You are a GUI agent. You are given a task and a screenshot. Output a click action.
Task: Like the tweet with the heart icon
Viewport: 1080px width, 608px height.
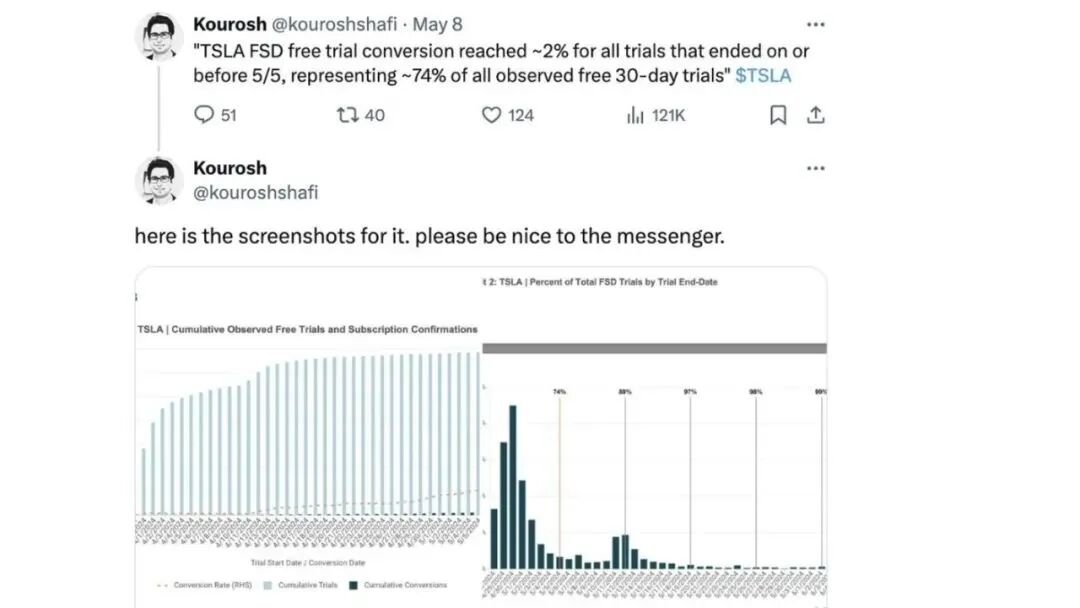coord(491,115)
